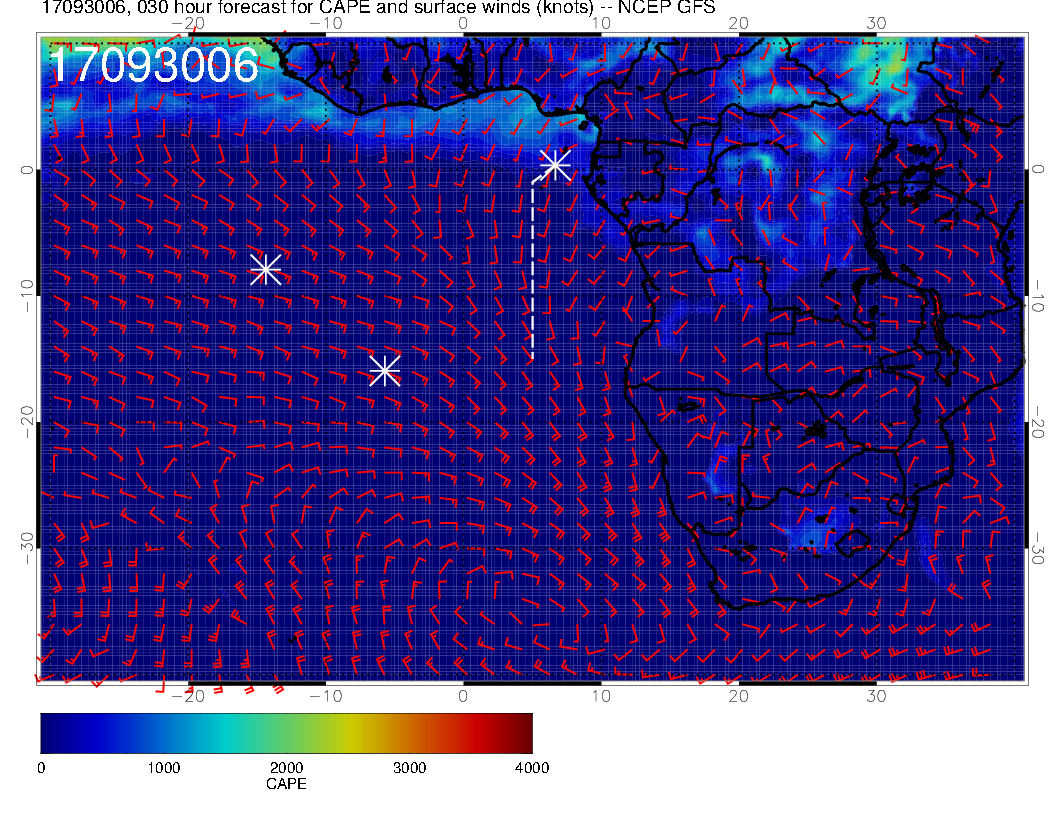Click the large white 17093006 timestamp overlay
The height and width of the screenshot is (816, 1056).
153,67
